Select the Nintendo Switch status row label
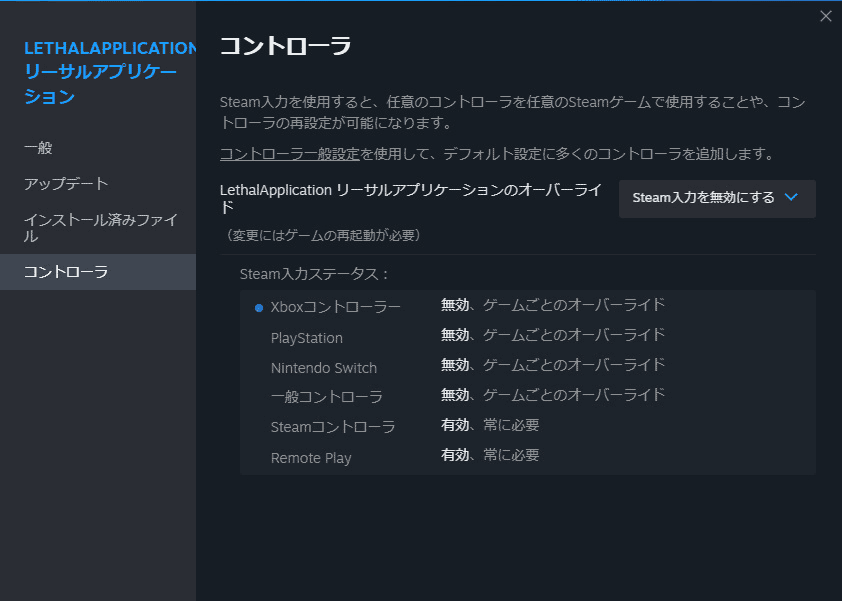 coord(324,368)
